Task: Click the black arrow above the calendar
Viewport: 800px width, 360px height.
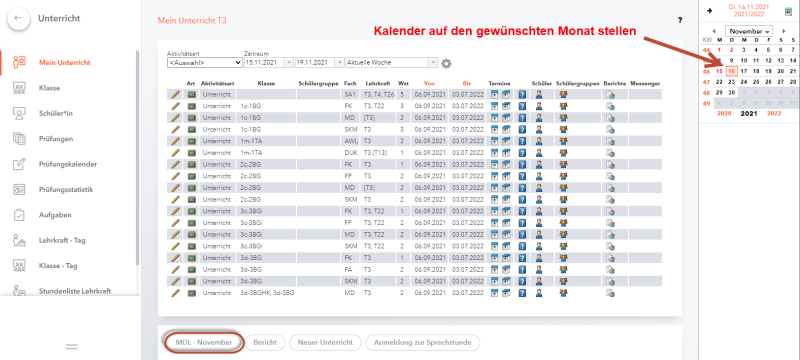Action: tap(710, 10)
